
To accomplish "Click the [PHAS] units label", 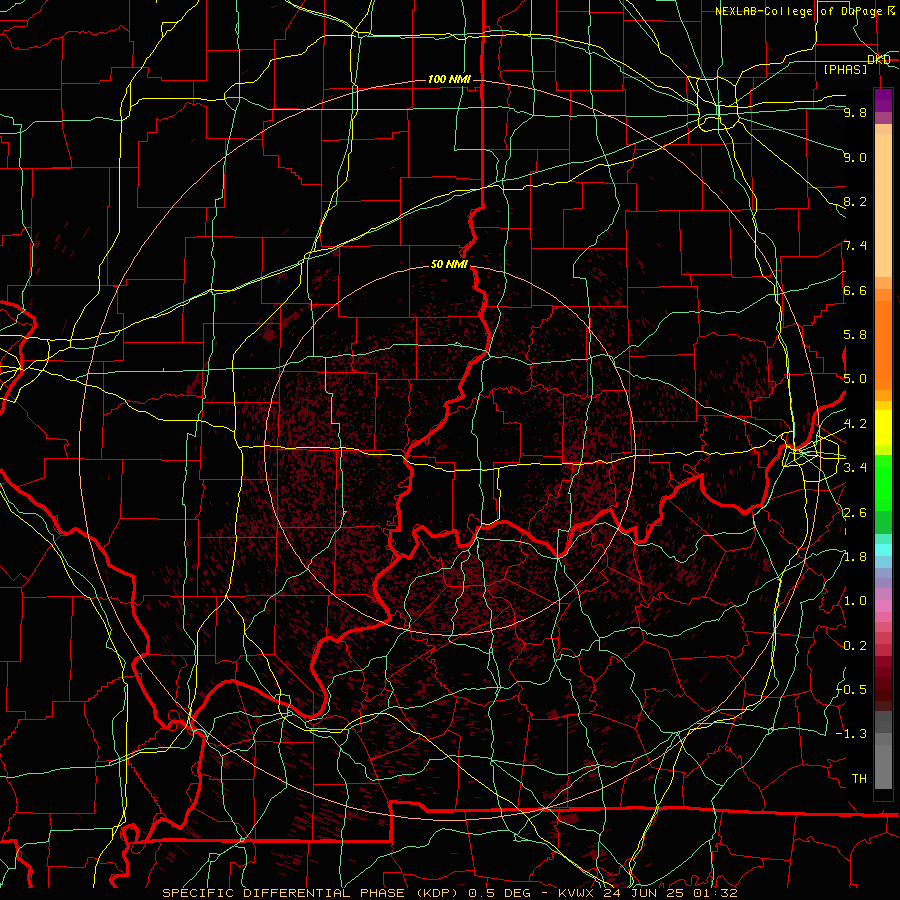I will [845, 69].
